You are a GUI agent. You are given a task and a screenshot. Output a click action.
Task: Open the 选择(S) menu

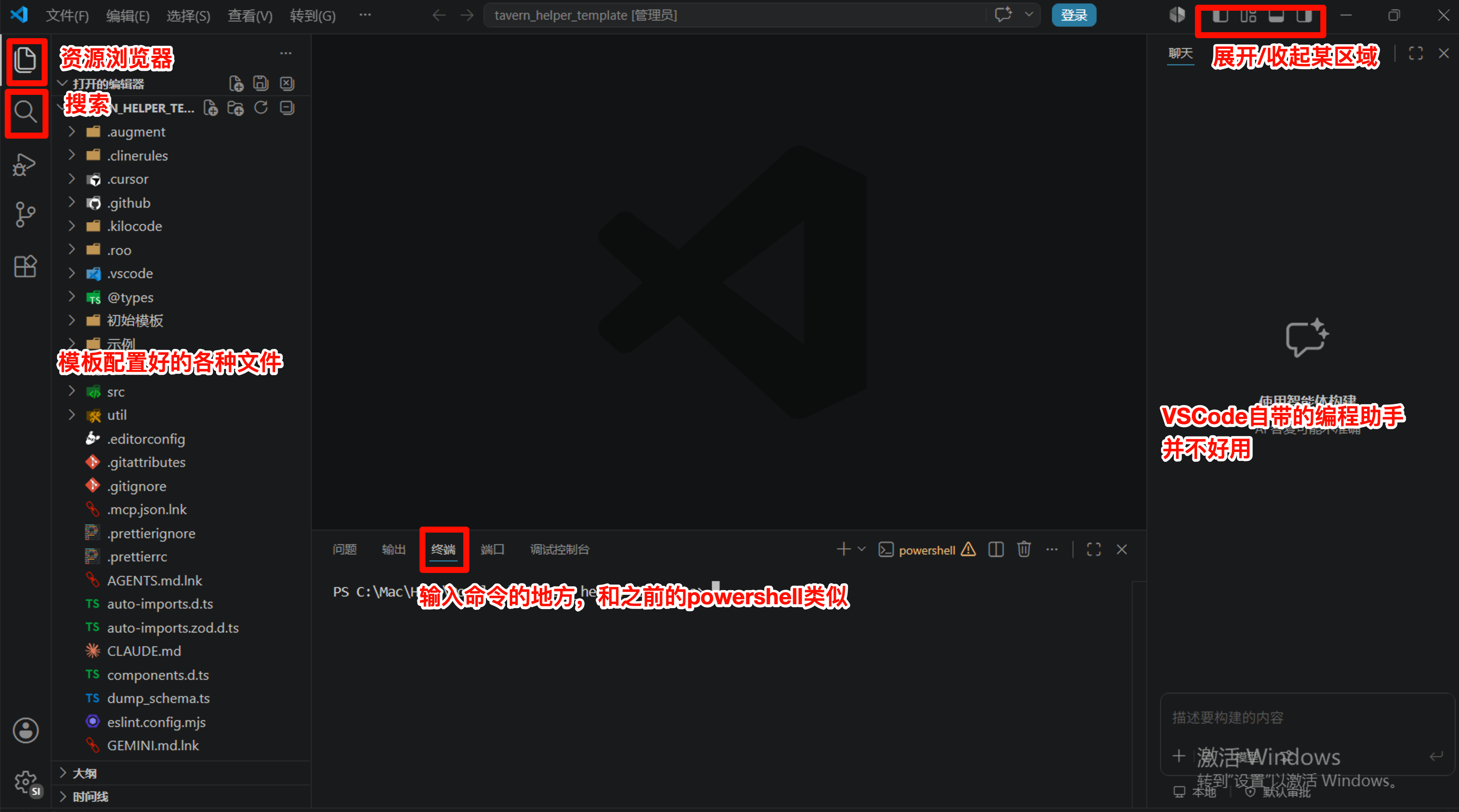pyautogui.click(x=188, y=15)
